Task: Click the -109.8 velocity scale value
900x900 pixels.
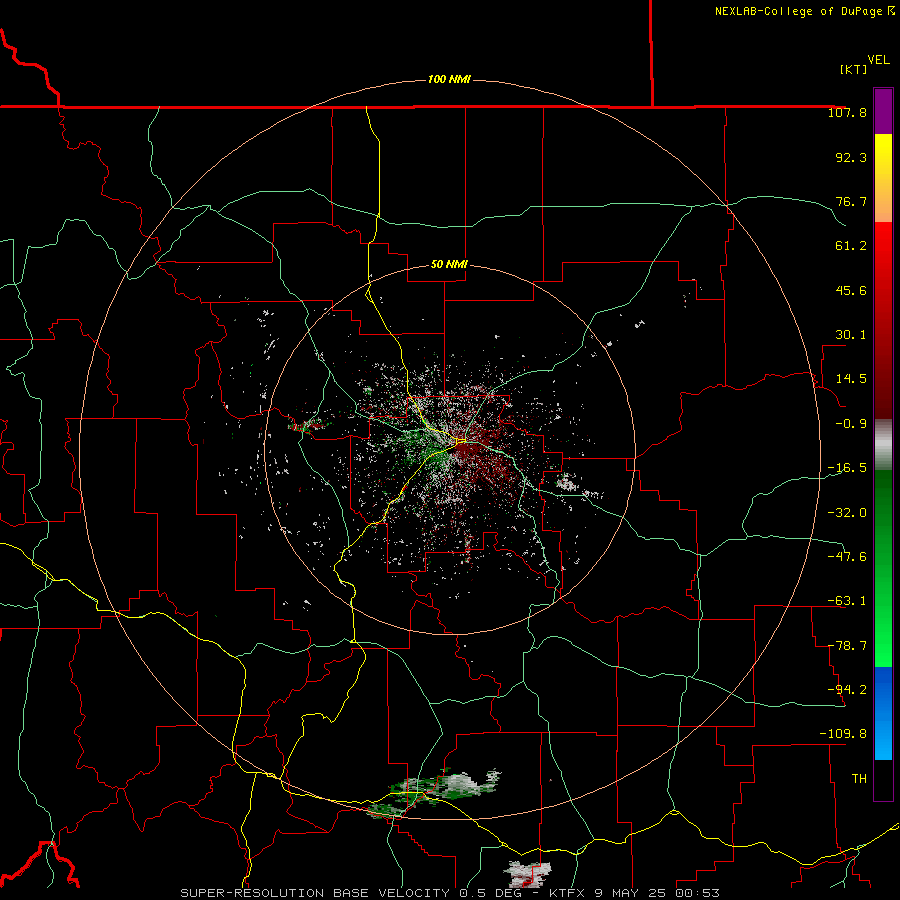Action: 843,734
